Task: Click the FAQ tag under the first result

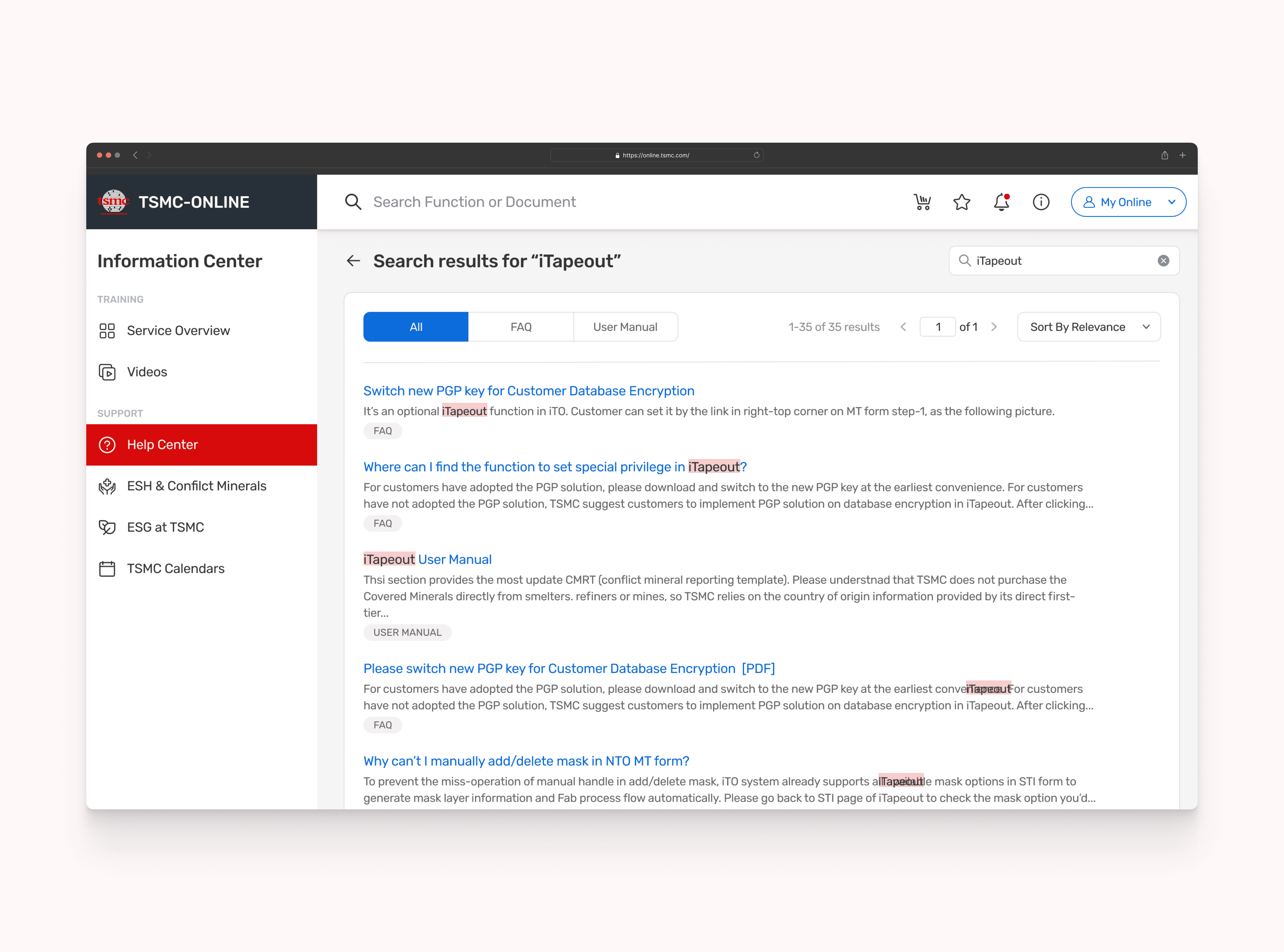Action: [x=383, y=431]
